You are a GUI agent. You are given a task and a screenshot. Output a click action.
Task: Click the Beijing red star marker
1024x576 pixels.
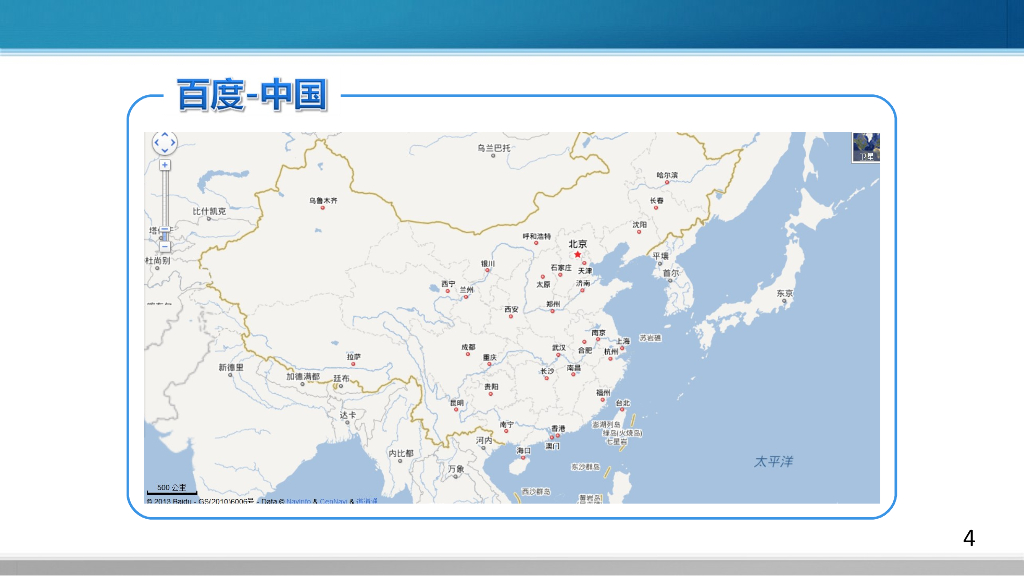pos(577,255)
